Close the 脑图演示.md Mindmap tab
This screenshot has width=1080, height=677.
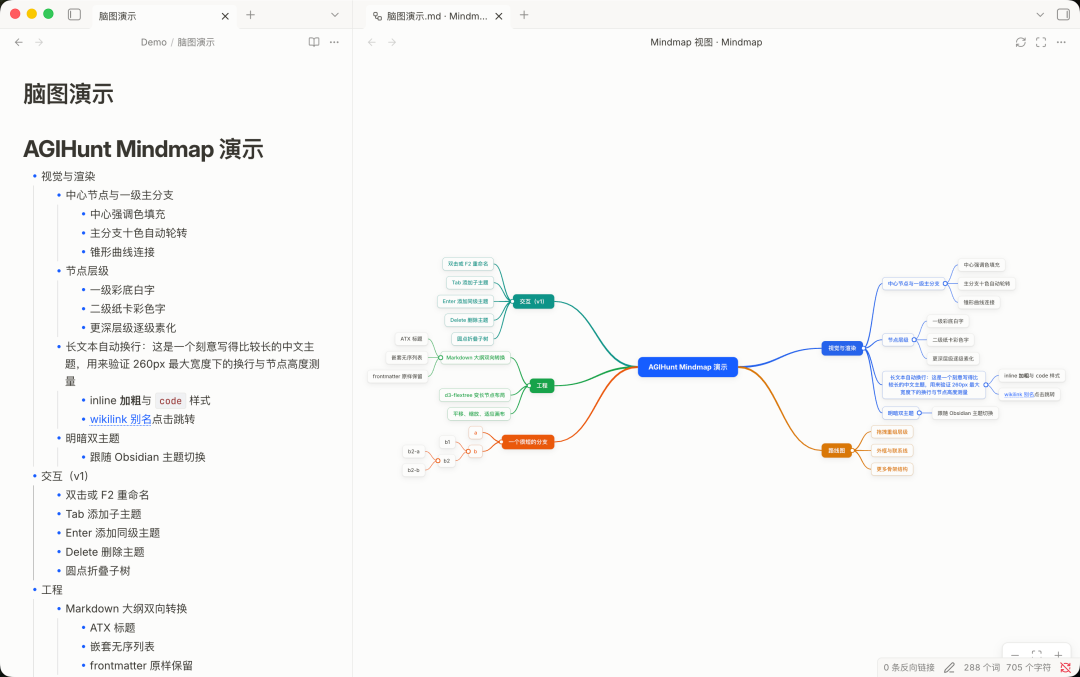(x=499, y=16)
